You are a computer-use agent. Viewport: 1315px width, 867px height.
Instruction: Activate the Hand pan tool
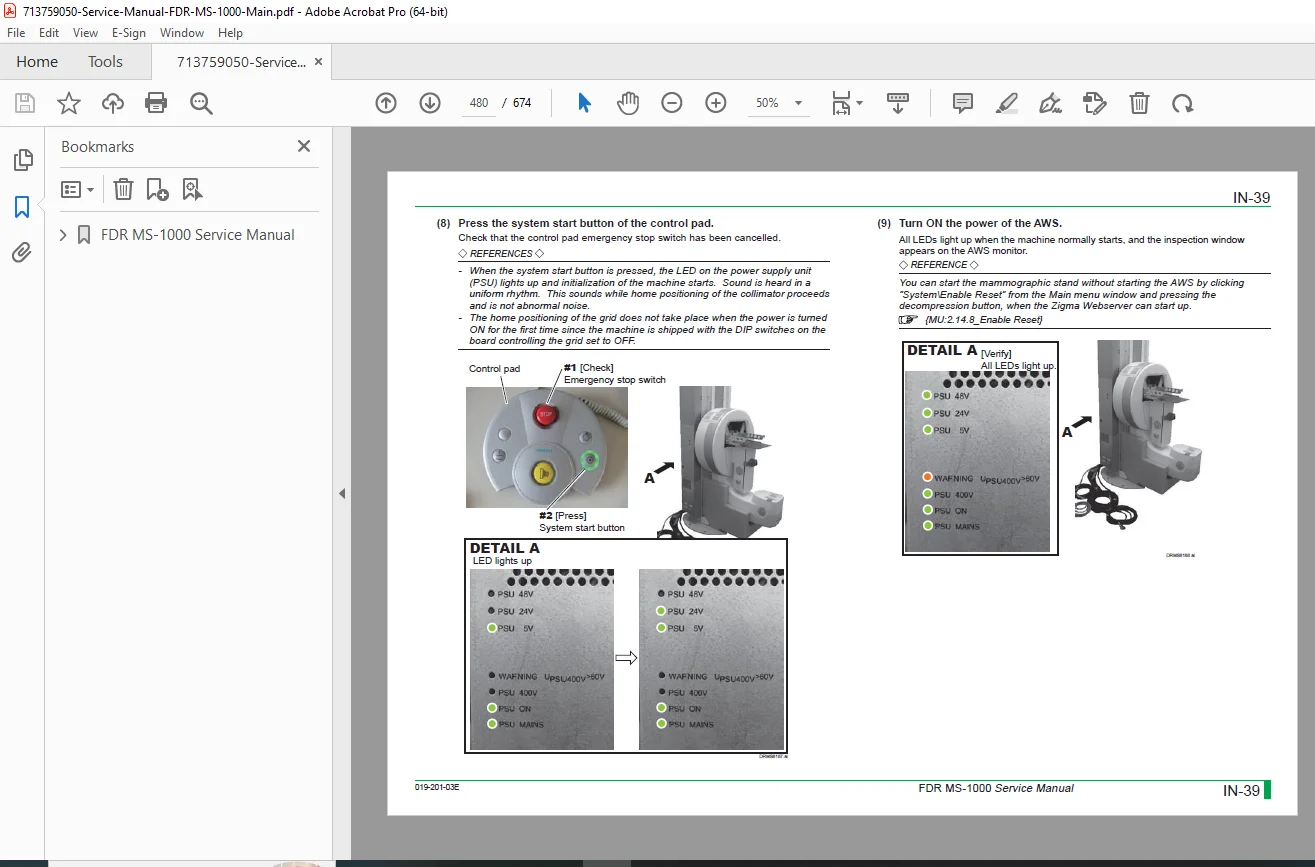point(627,103)
